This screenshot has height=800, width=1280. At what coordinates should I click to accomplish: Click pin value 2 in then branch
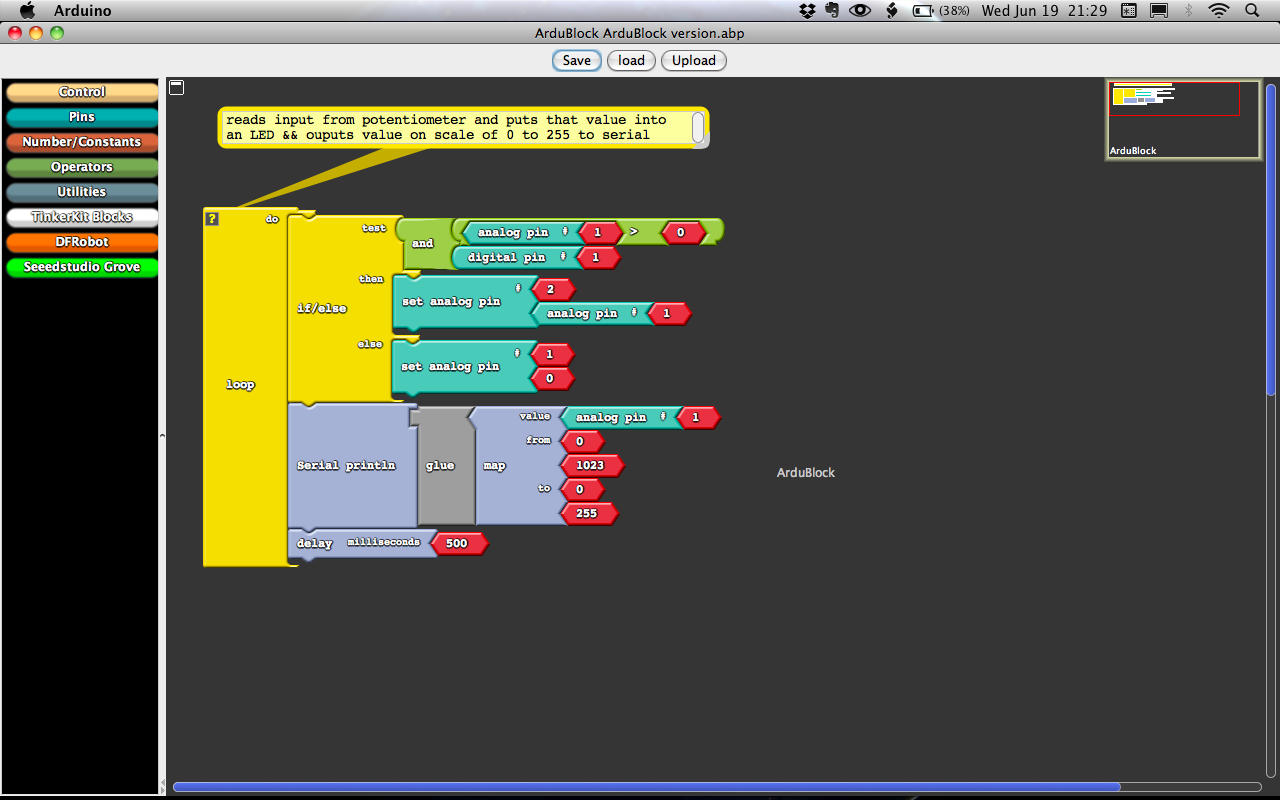pyautogui.click(x=550, y=289)
